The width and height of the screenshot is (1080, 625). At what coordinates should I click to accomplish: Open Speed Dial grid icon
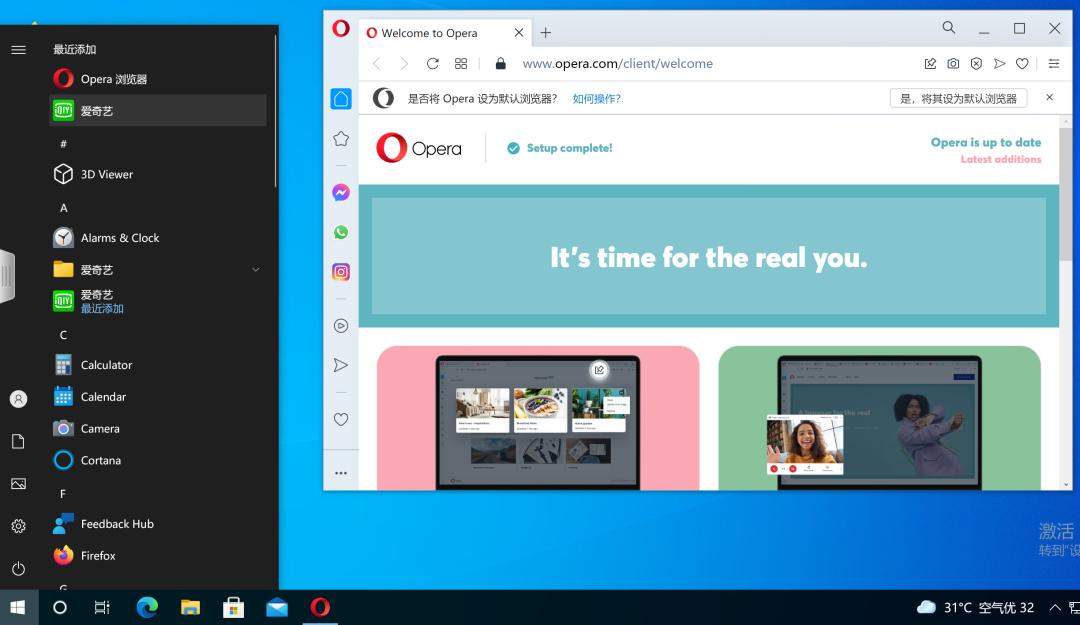[x=461, y=63]
